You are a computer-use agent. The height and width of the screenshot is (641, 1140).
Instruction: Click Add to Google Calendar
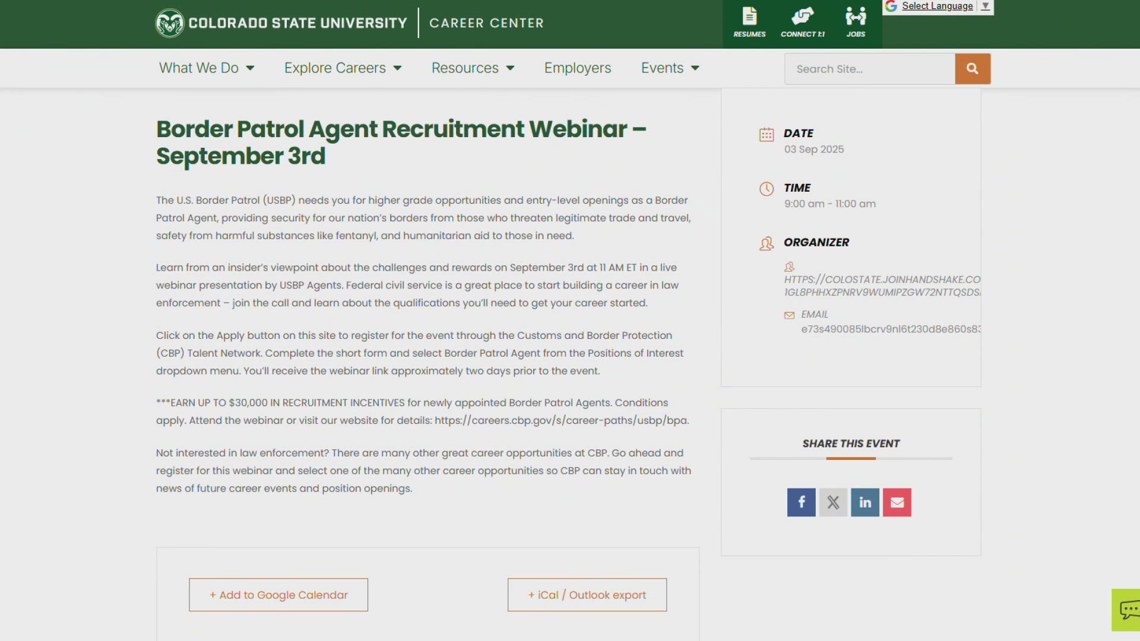click(278, 594)
